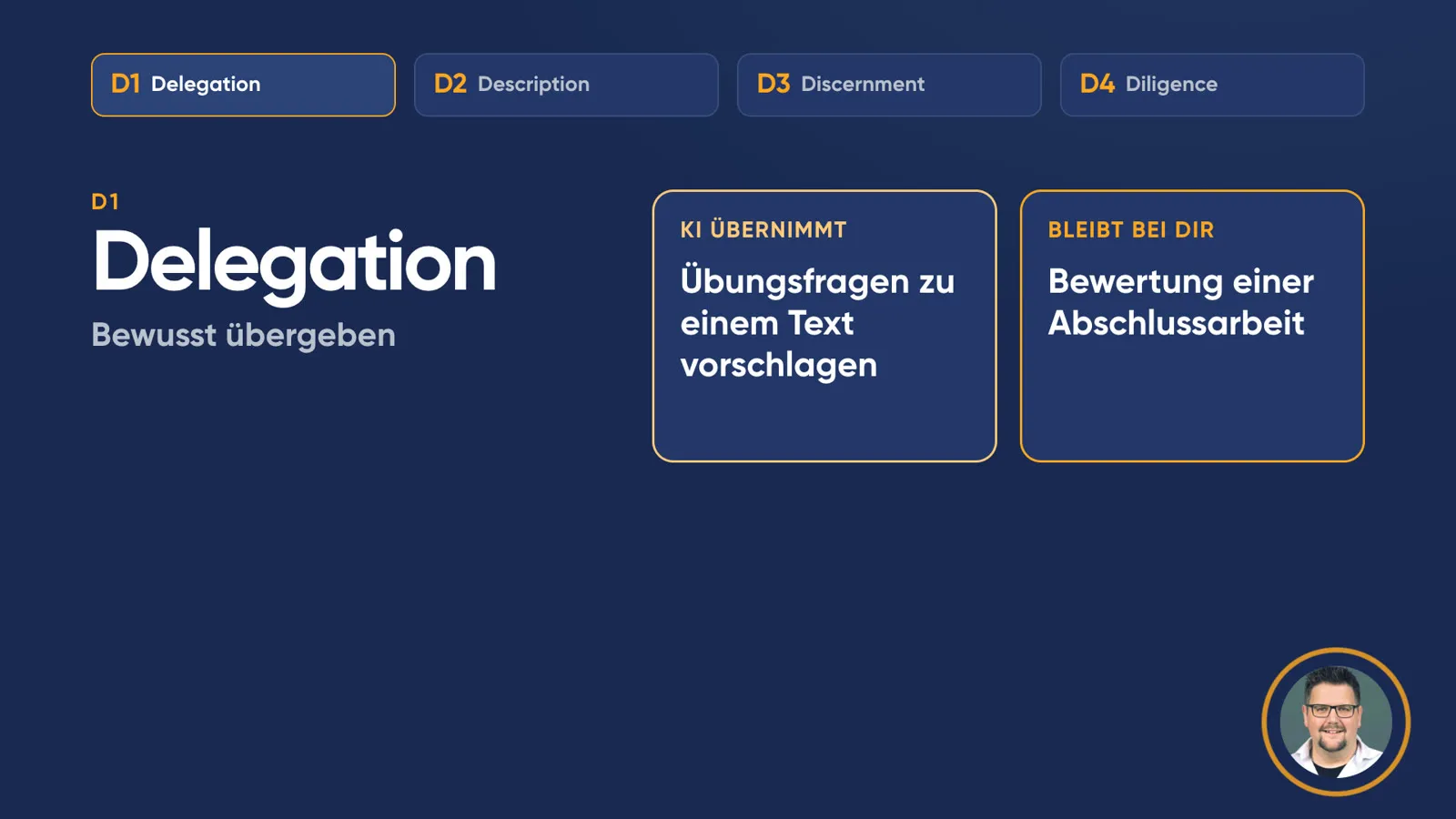Click the 'KI übernimmt' card

coord(824,326)
